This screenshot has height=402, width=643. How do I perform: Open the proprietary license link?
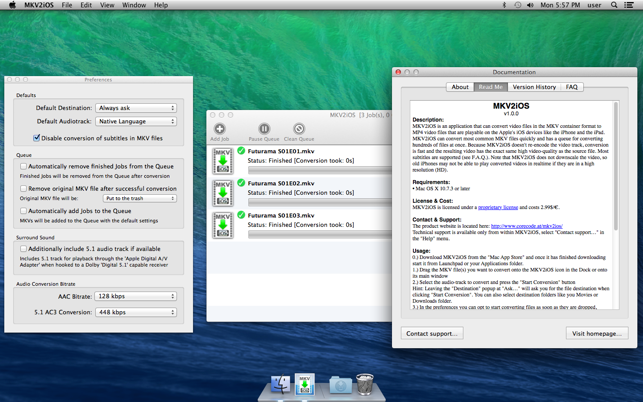[x=498, y=208]
